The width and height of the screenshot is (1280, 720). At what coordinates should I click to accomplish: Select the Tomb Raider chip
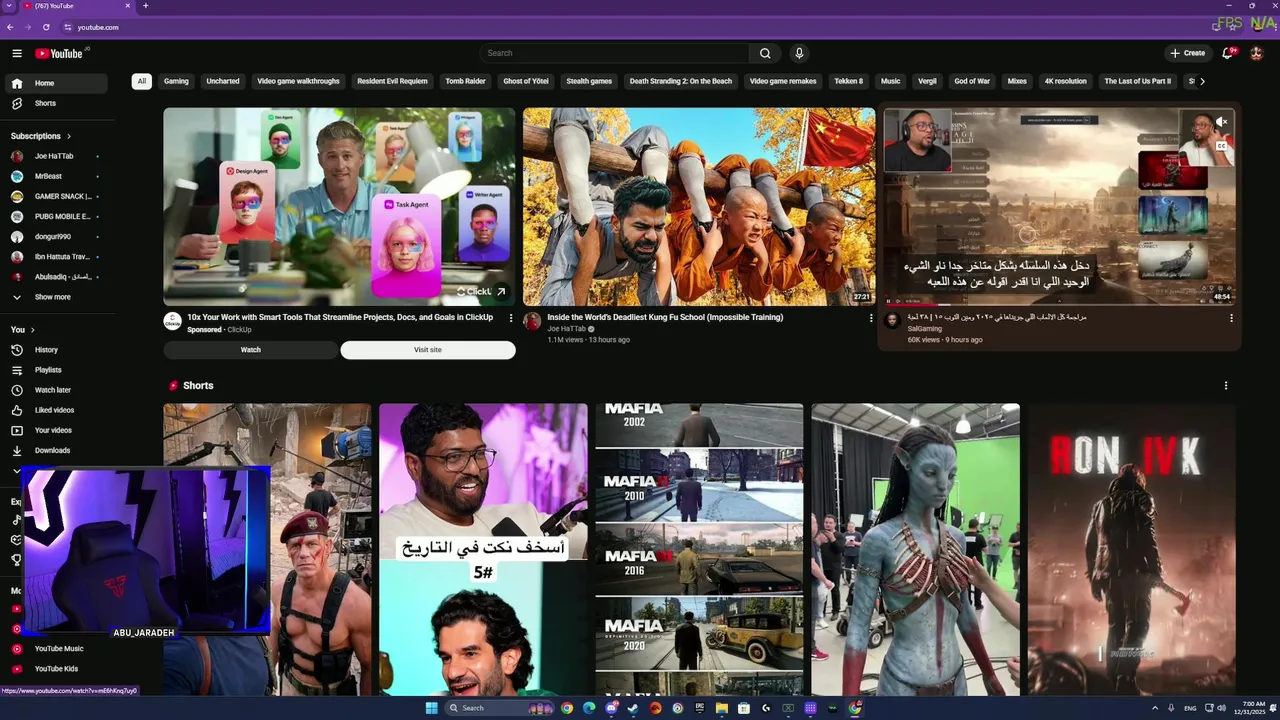[x=465, y=81]
